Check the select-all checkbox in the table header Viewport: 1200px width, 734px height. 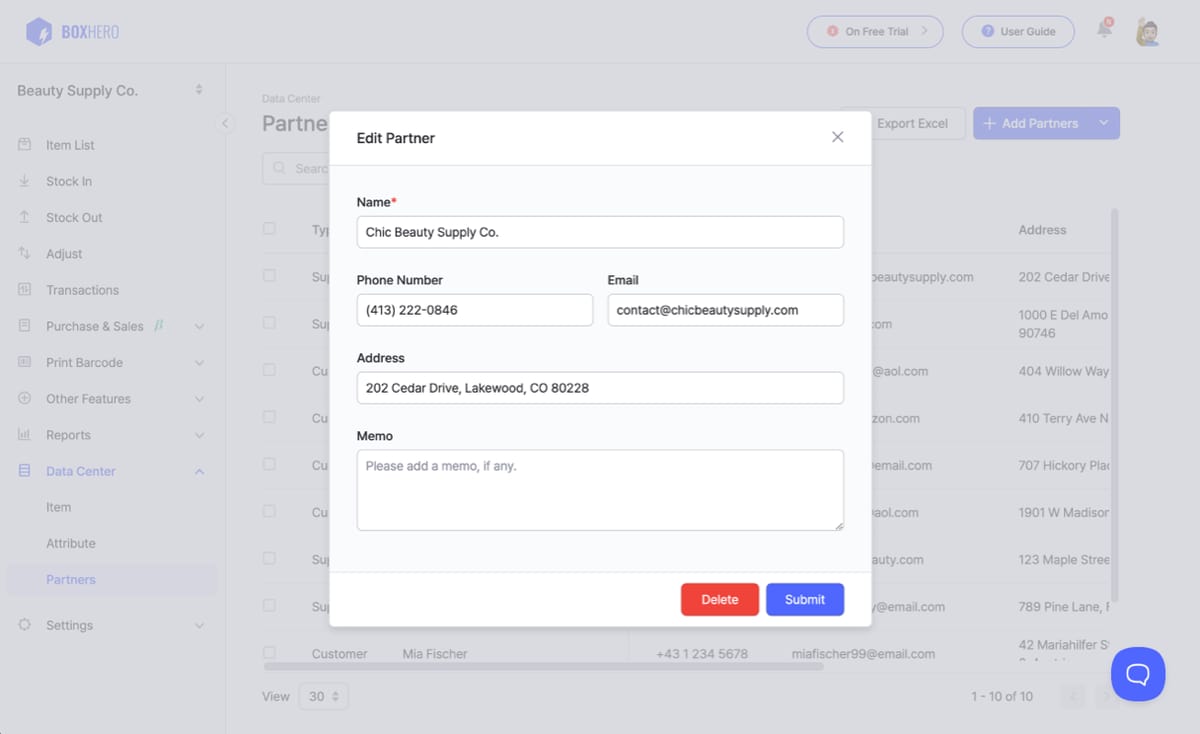[269, 228]
